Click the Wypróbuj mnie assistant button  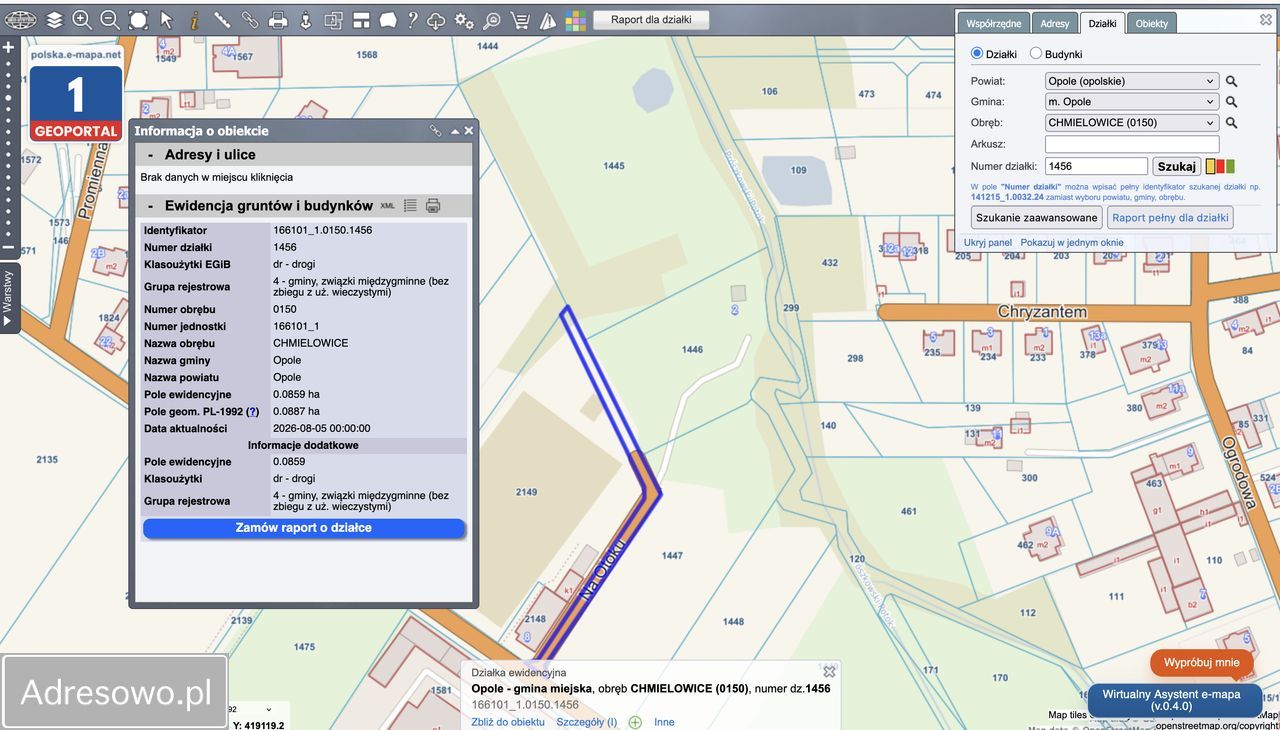tap(1201, 663)
